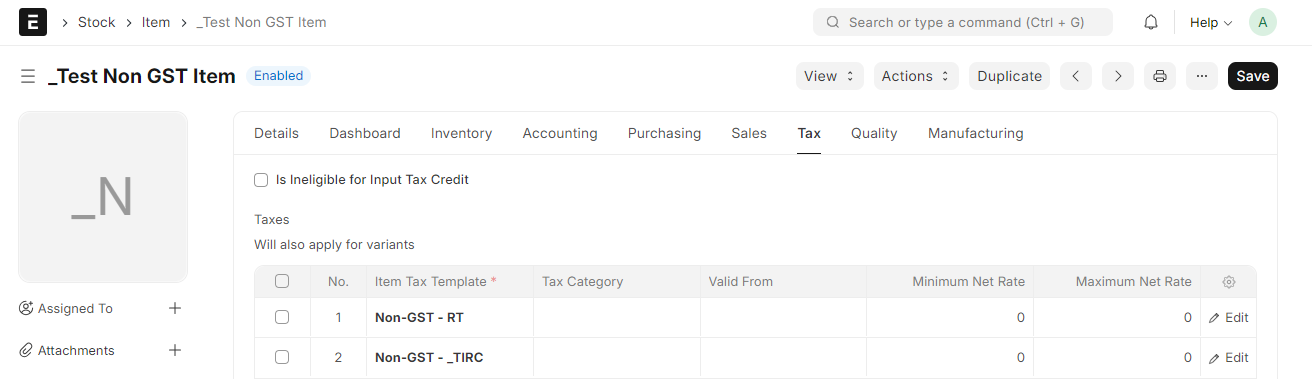Click the print icon
This screenshot has width=1312, height=379.
pos(1160,76)
